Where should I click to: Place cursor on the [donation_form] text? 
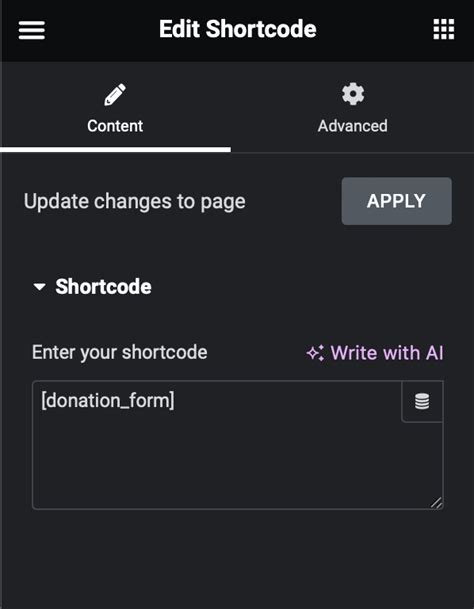pyautogui.click(x=108, y=400)
